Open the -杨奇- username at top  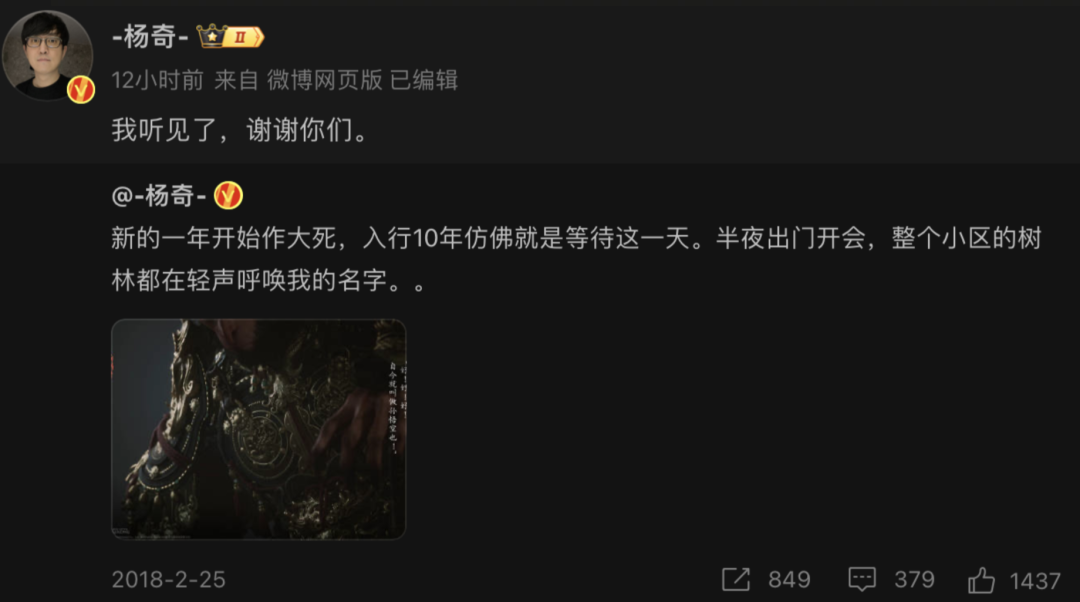pos(150,37)
